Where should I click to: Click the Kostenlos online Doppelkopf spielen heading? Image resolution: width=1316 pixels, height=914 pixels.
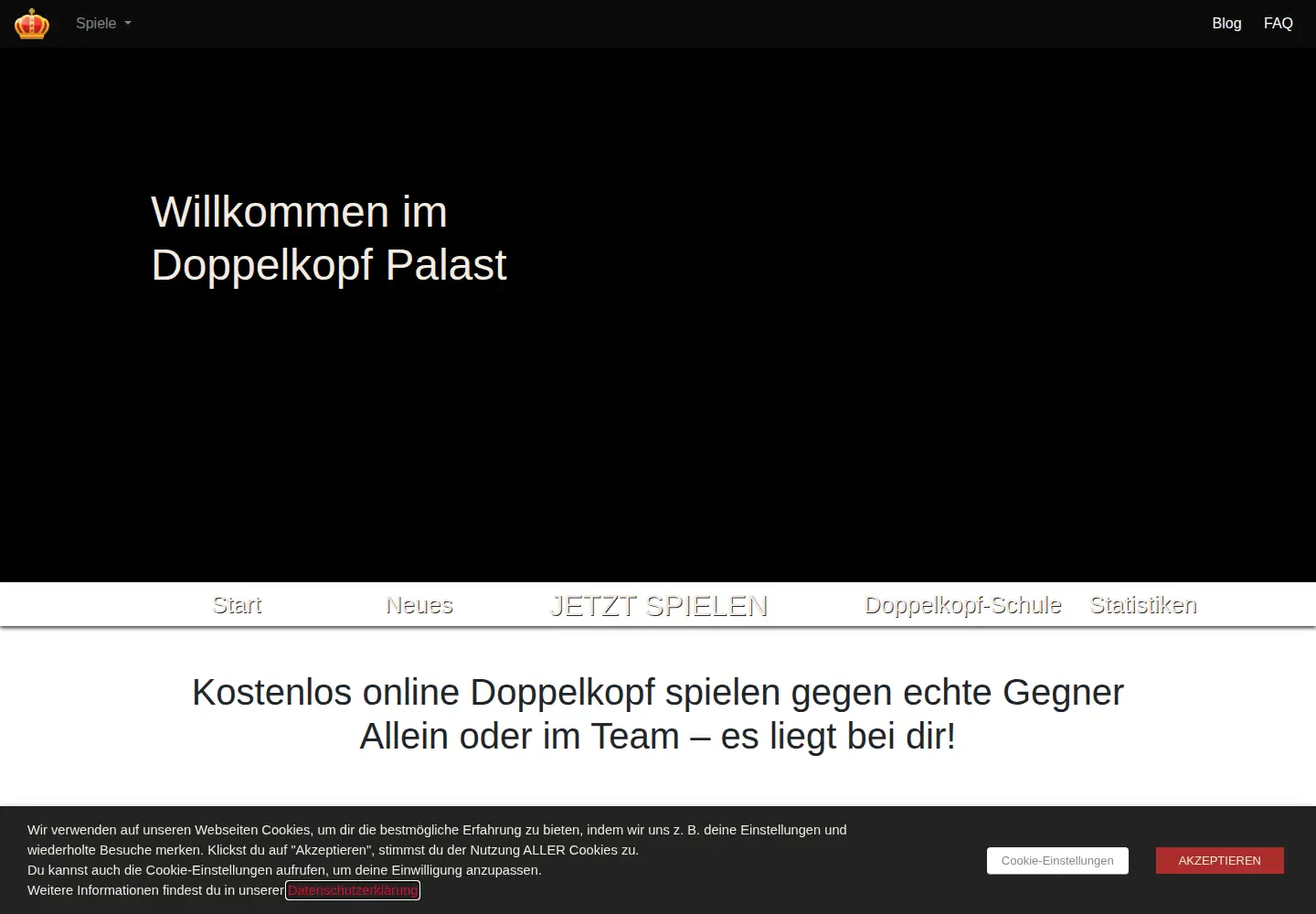(x=658, y=714)
